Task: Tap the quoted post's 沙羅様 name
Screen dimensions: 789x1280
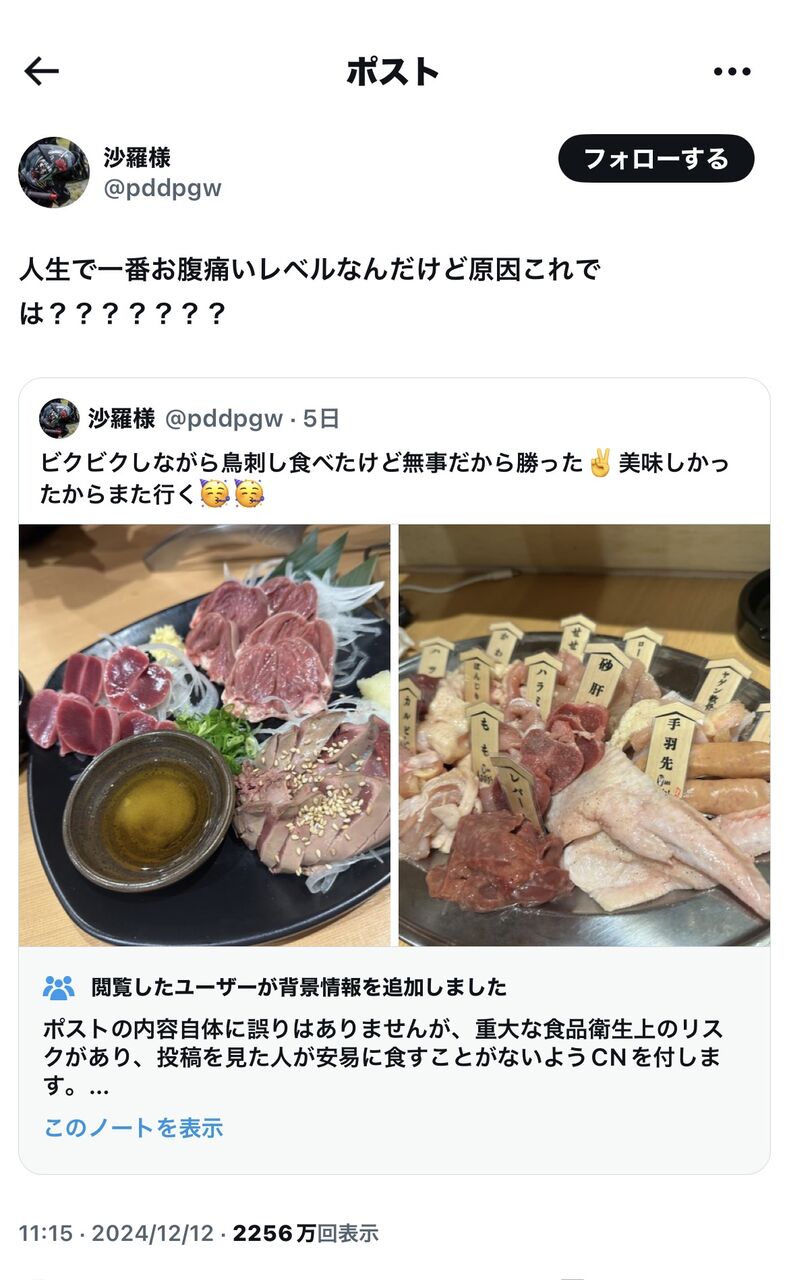Action: (121, 419)
